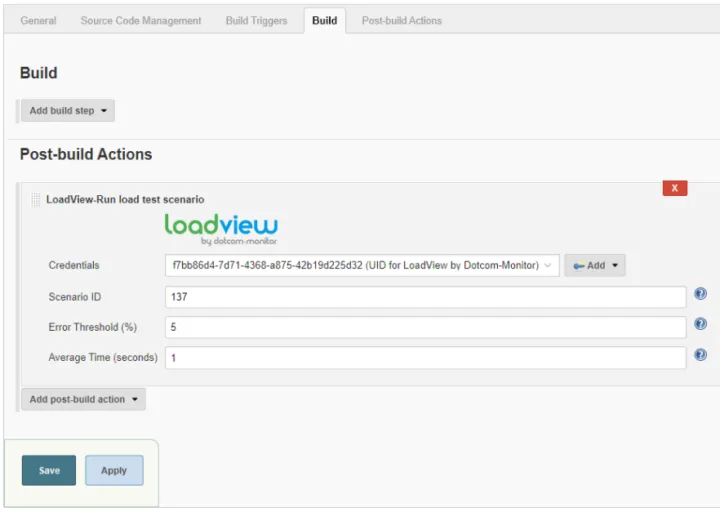Click the Save button
The height and width of the screenshot is (512, 720).
coord(49,470)
